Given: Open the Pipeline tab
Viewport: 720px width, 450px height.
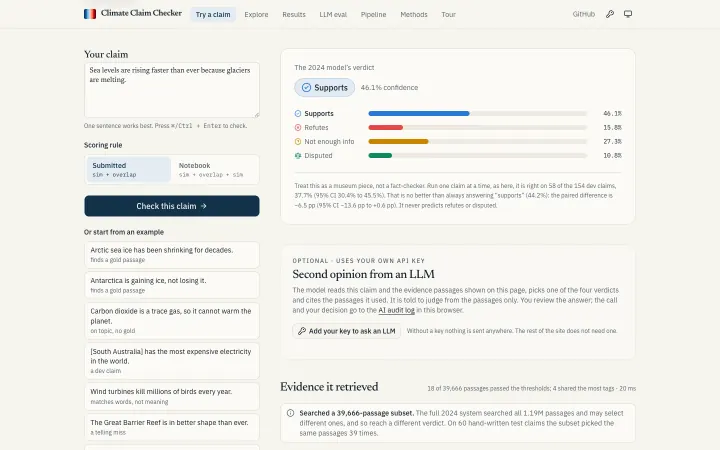Looking at the screenshot, I should click(373, 14).
